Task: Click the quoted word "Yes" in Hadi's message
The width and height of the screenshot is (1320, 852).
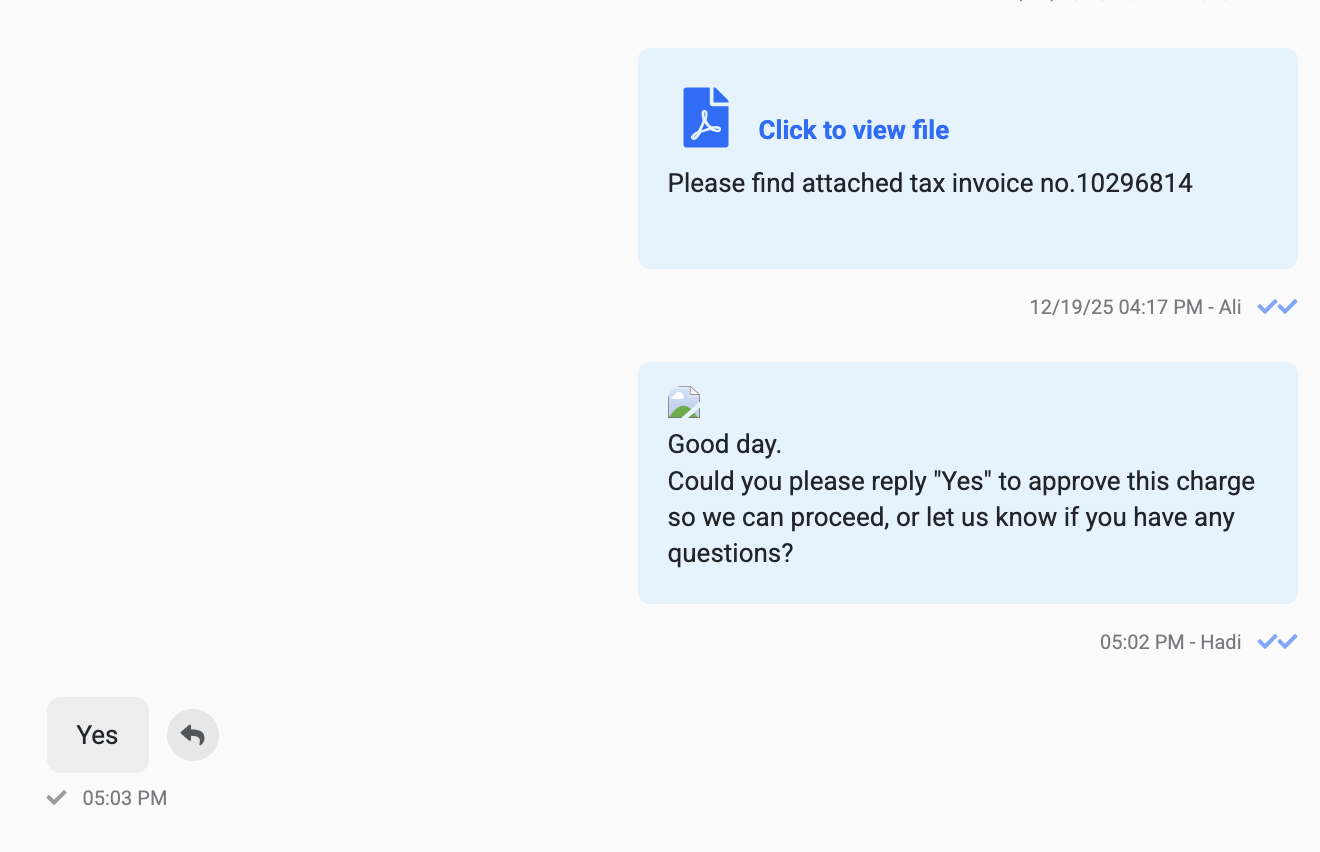Action: point(962,481)
